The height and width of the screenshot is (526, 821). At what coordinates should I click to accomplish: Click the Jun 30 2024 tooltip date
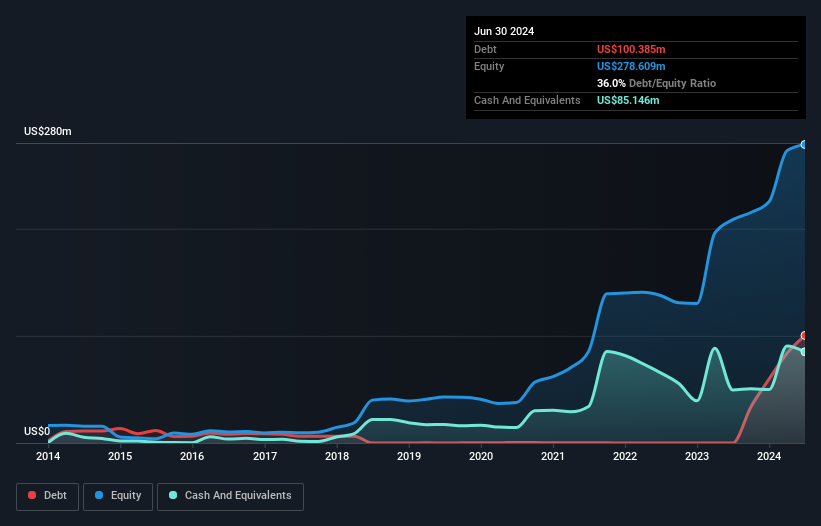click(504, 31)
